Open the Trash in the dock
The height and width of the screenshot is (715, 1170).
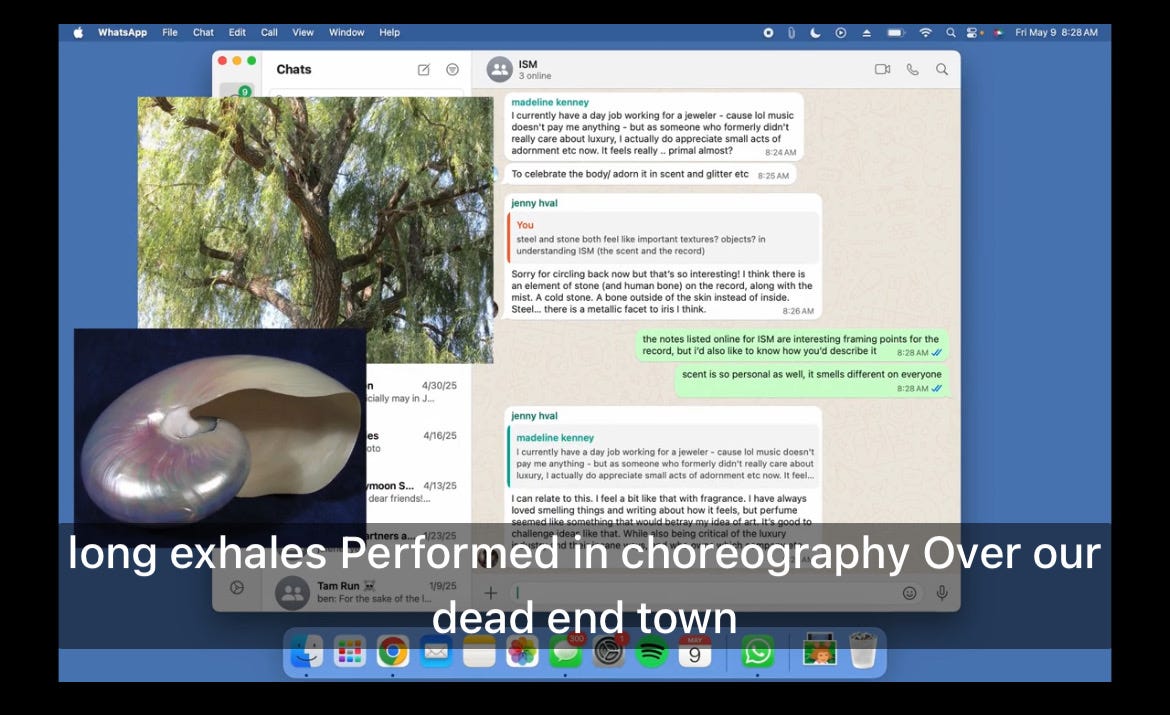click(863, 652)
